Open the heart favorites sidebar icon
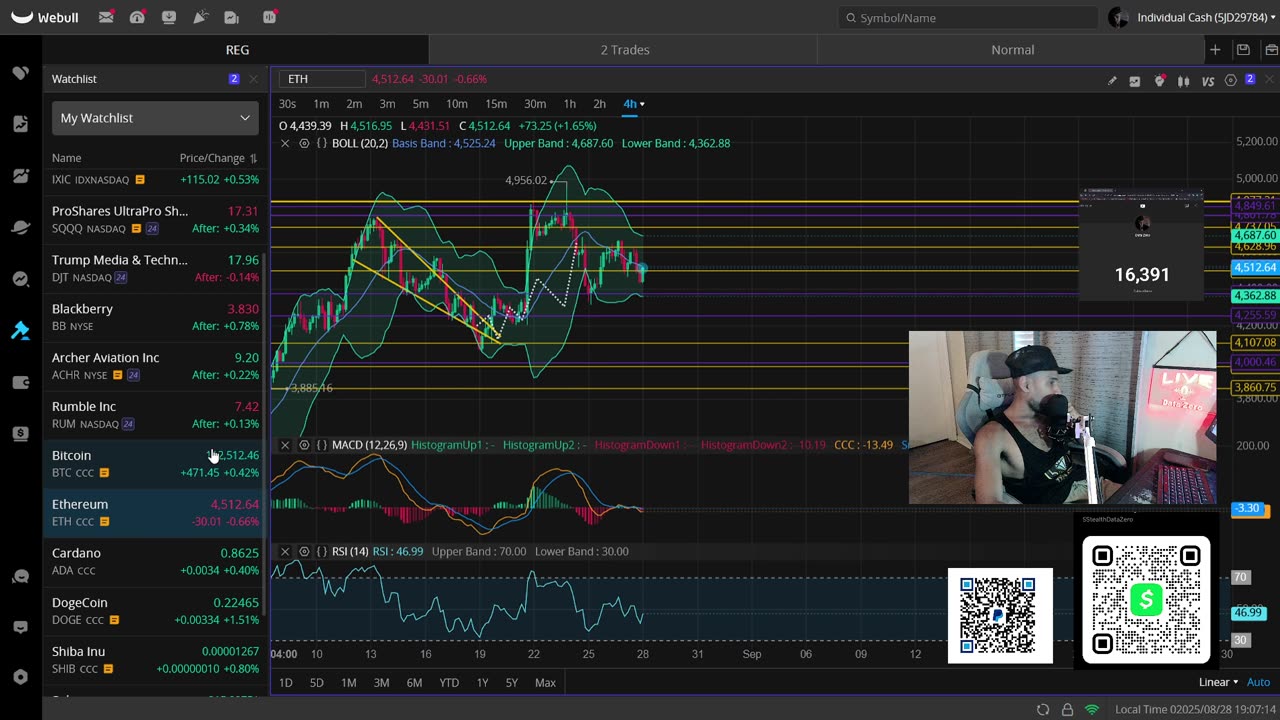The height and width of the screenshot is (720, 1280). click(x=20, y=73)
